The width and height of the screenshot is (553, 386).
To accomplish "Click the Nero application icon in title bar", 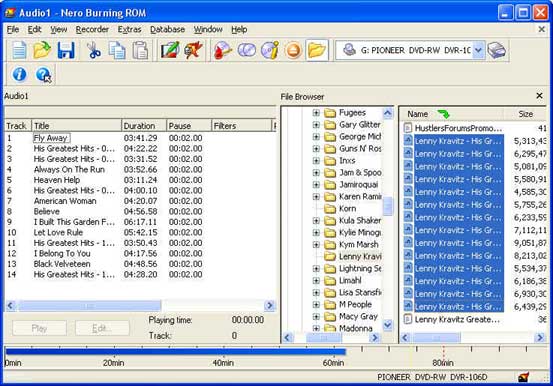I will pyautogui.click(x=10, y=13).
